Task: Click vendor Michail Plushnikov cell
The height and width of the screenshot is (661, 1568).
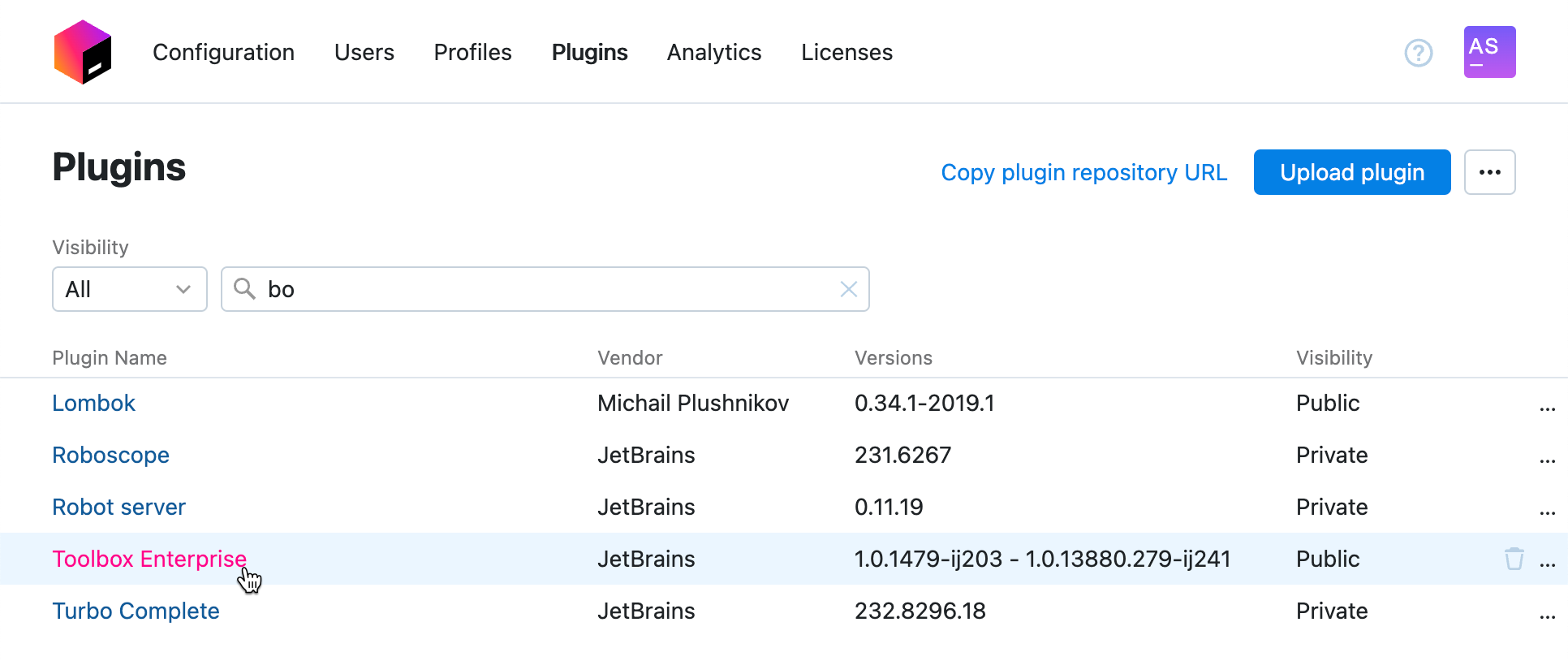Action: click(x=693, y=403)
